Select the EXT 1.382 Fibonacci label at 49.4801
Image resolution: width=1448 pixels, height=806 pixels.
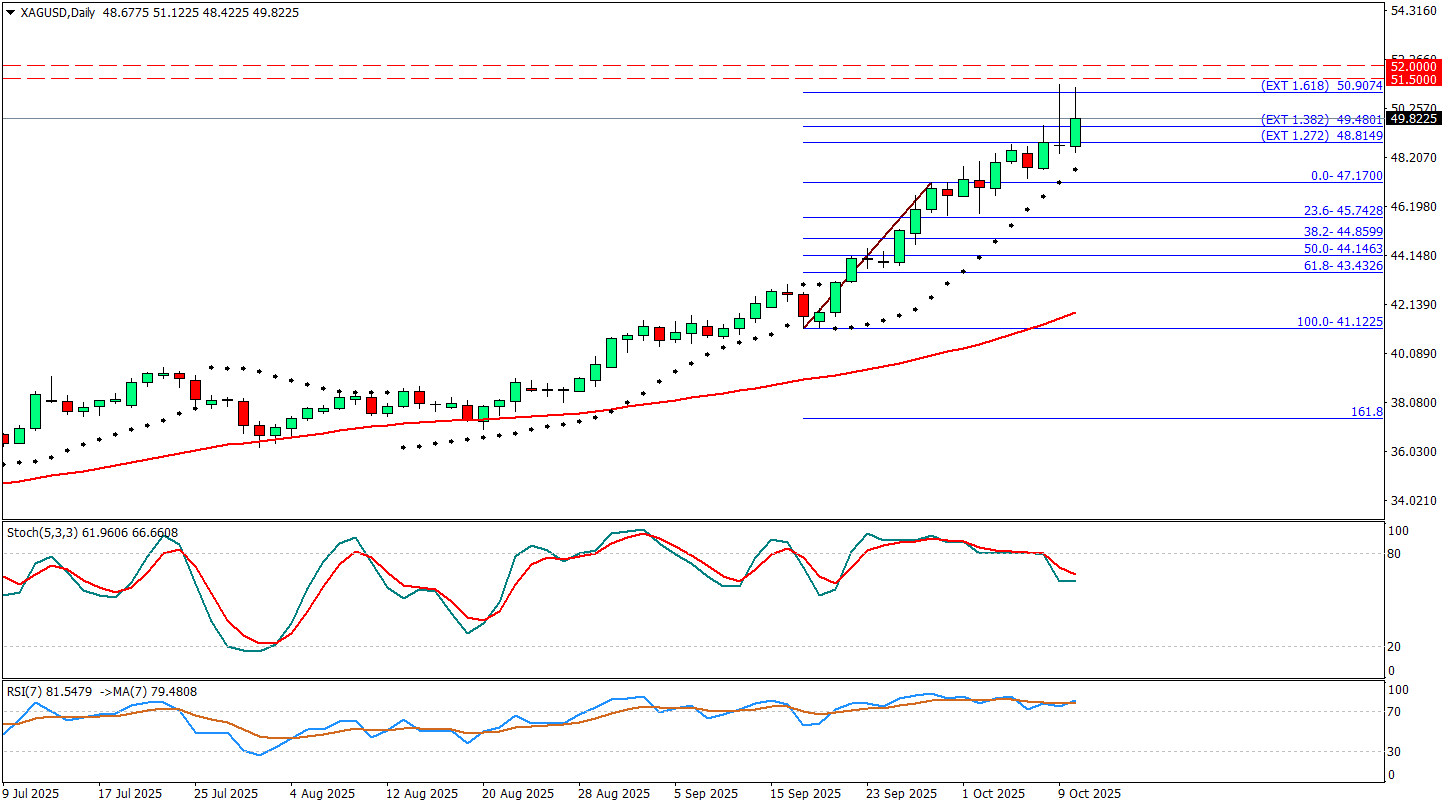pos(1322,120)
